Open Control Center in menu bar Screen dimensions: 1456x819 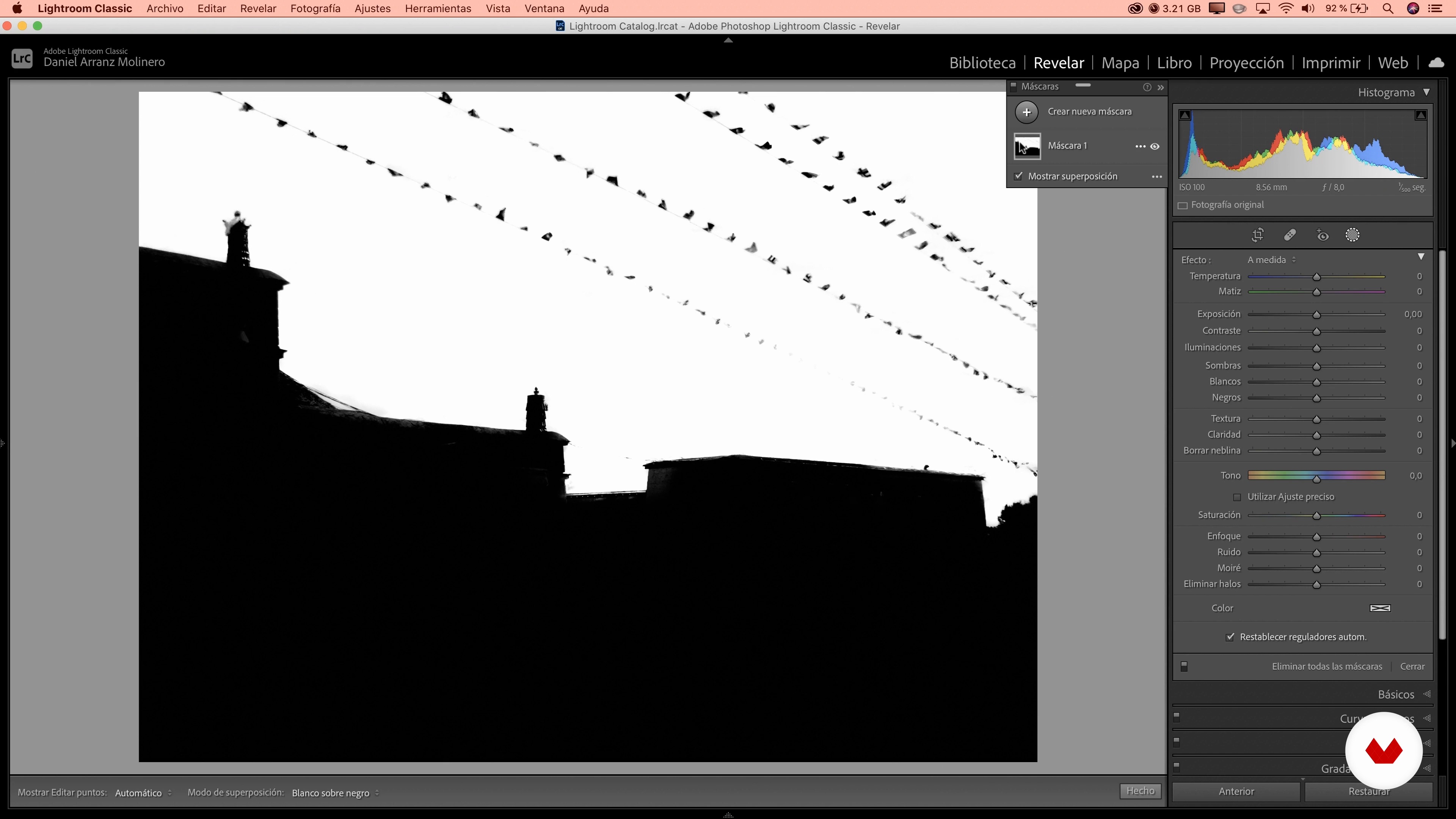point(1435,8)
